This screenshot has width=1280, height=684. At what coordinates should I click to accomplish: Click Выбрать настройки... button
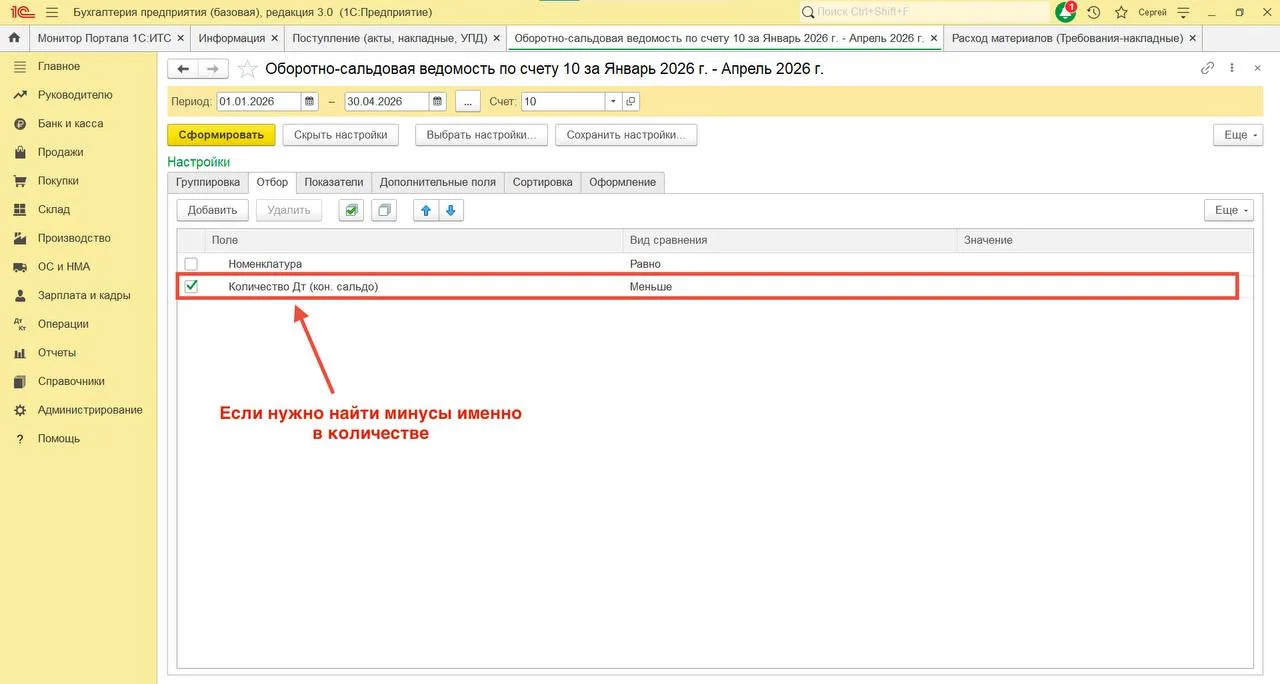tap(481, 135)
